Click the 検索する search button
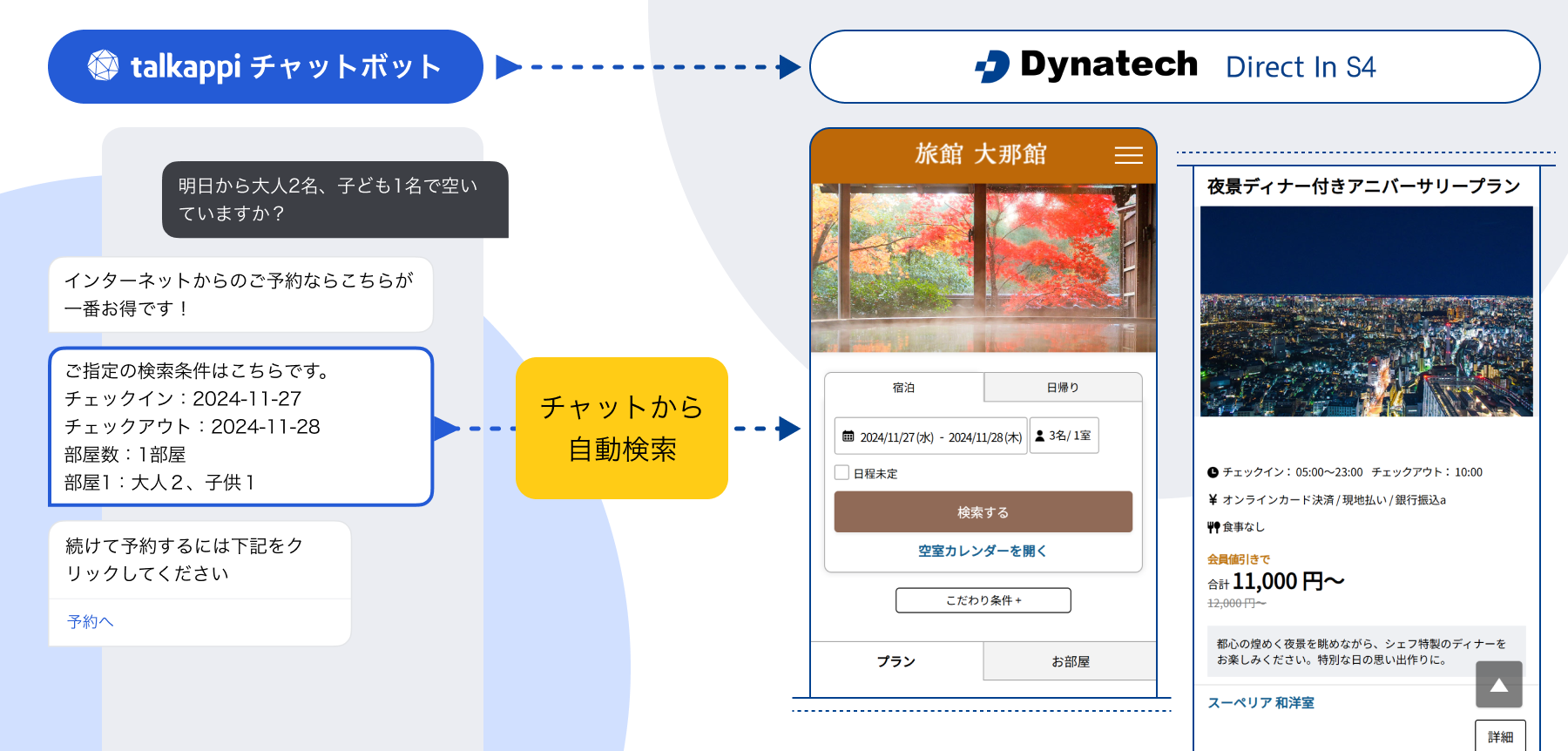The height and width of the screenshot is (751, 1568). (x=983, y=512)
